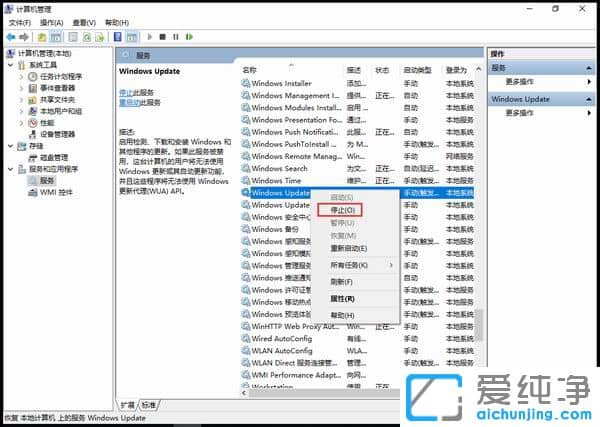Click the horizontal scrollbar left arrow
600x427 pixels.
(x=244, y=393)
